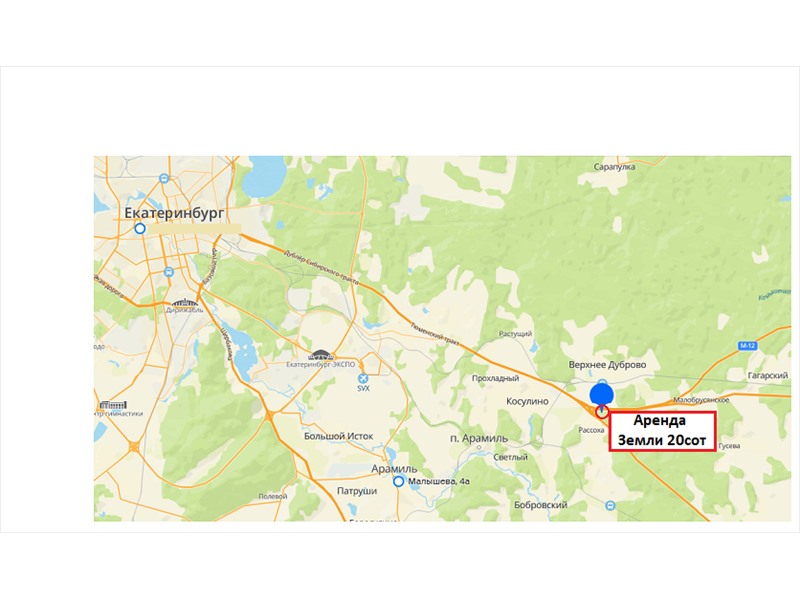Click the Екатеринбург city name
The width and height of the screenshot is (800, 600).
(174, 213)
